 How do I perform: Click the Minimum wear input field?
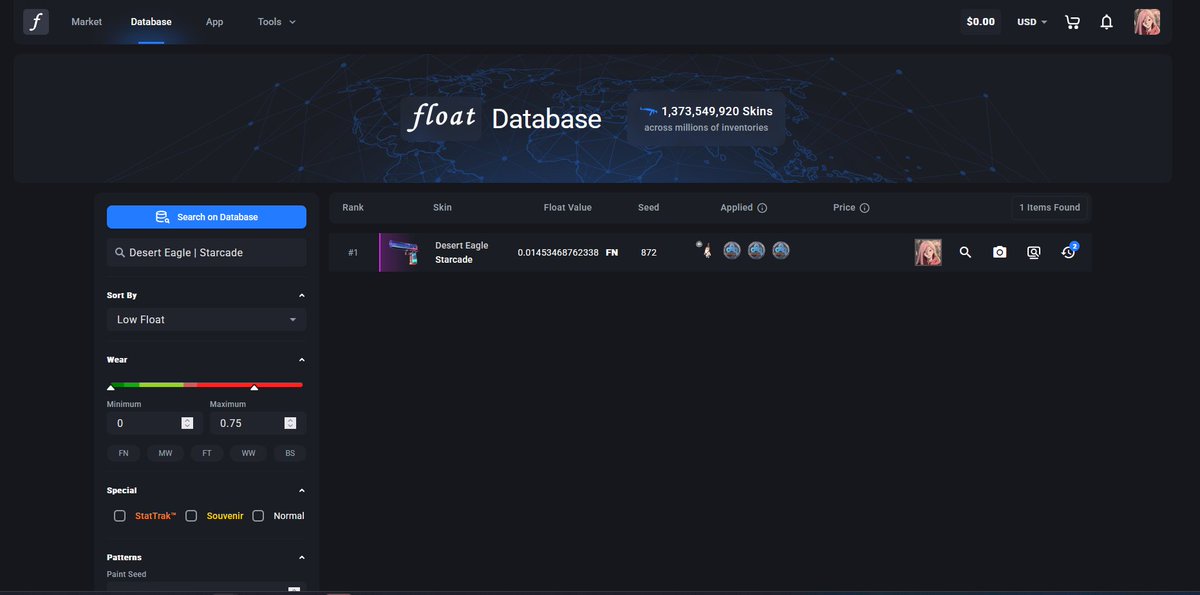tap(155, 423)
